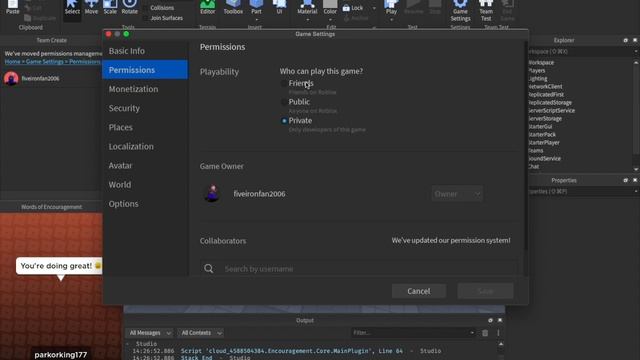Click the Explorer scrollbar down arrow
The width and height of the screenshot is (640, 360).
point(636,169)
